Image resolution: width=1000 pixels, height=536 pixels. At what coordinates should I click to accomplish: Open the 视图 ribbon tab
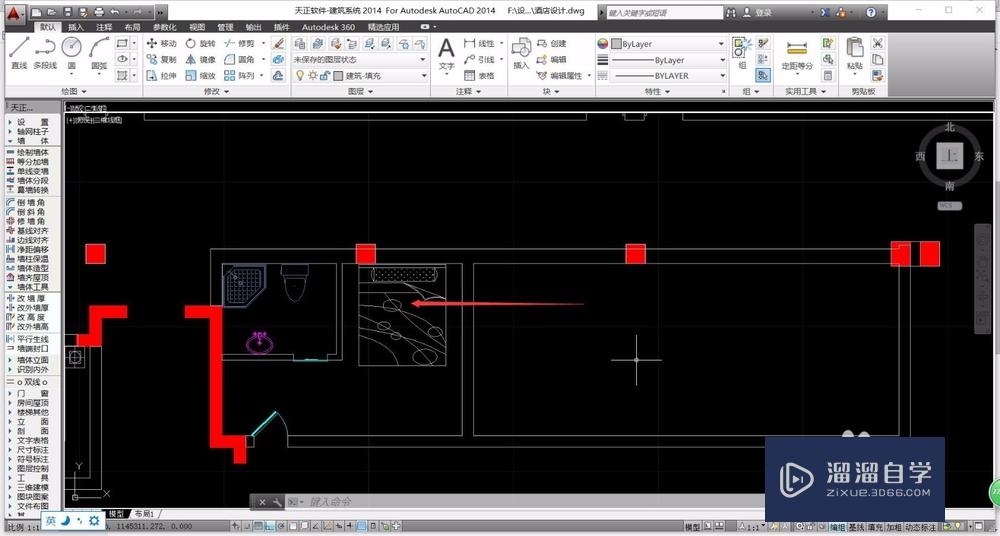(197, 27)
